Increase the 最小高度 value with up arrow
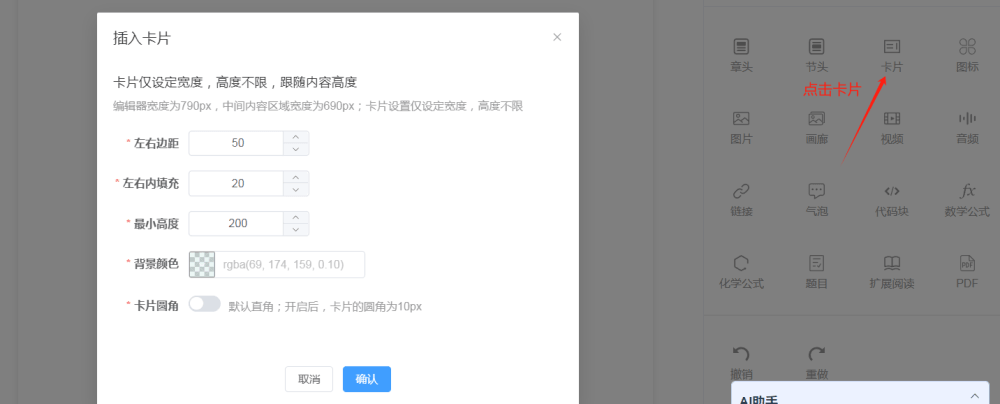1000x404 pixels. pos(295,218)
